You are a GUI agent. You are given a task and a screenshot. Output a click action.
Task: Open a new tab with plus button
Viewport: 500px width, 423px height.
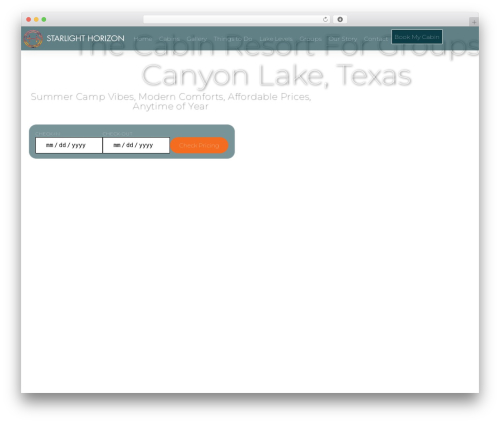[x=474, y=22]
